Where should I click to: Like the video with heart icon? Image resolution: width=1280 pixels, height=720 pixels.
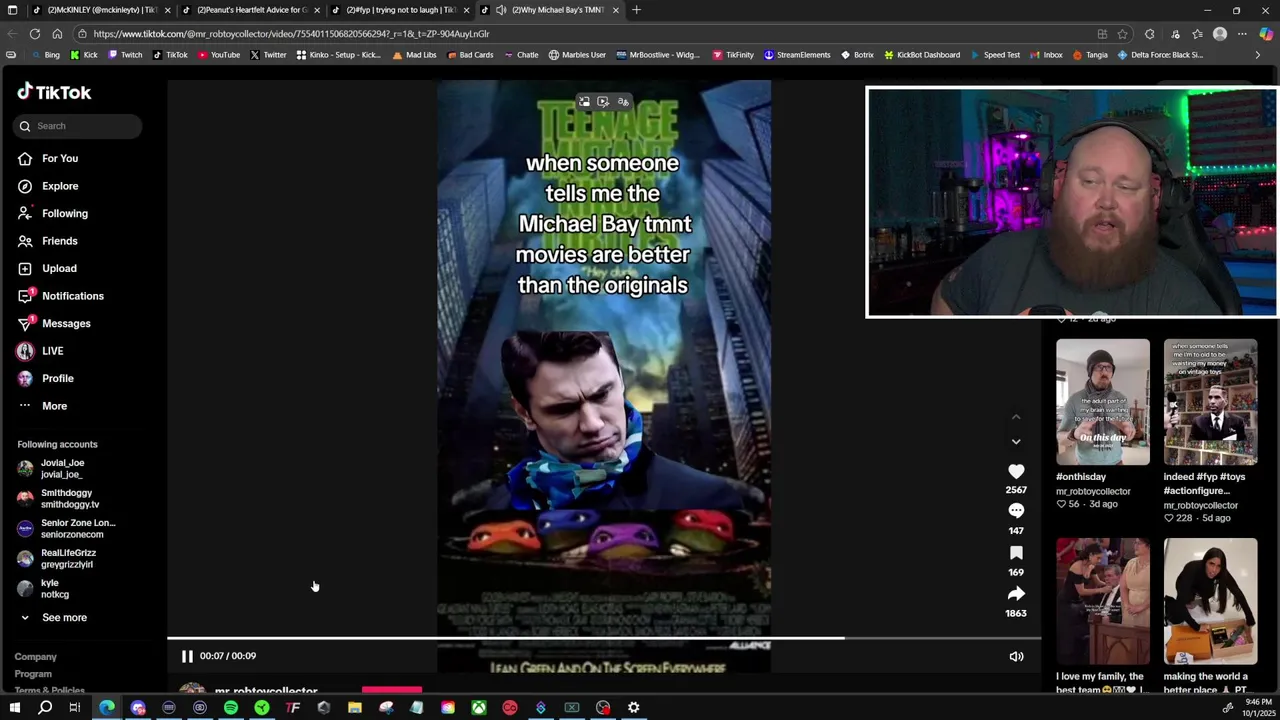(1016, 471)
